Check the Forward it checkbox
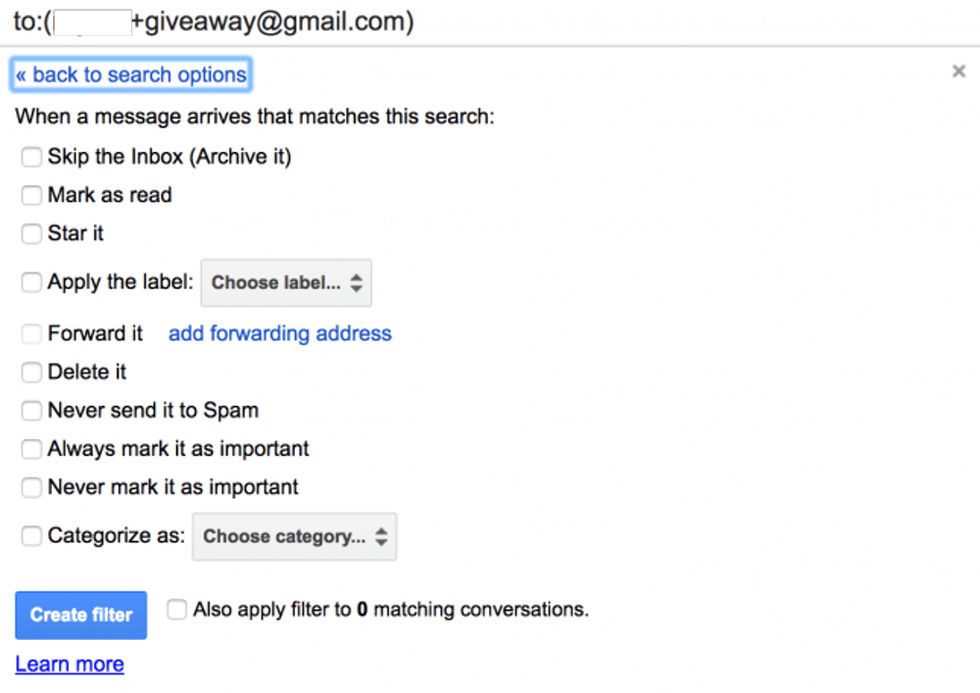 coord(32,334)
